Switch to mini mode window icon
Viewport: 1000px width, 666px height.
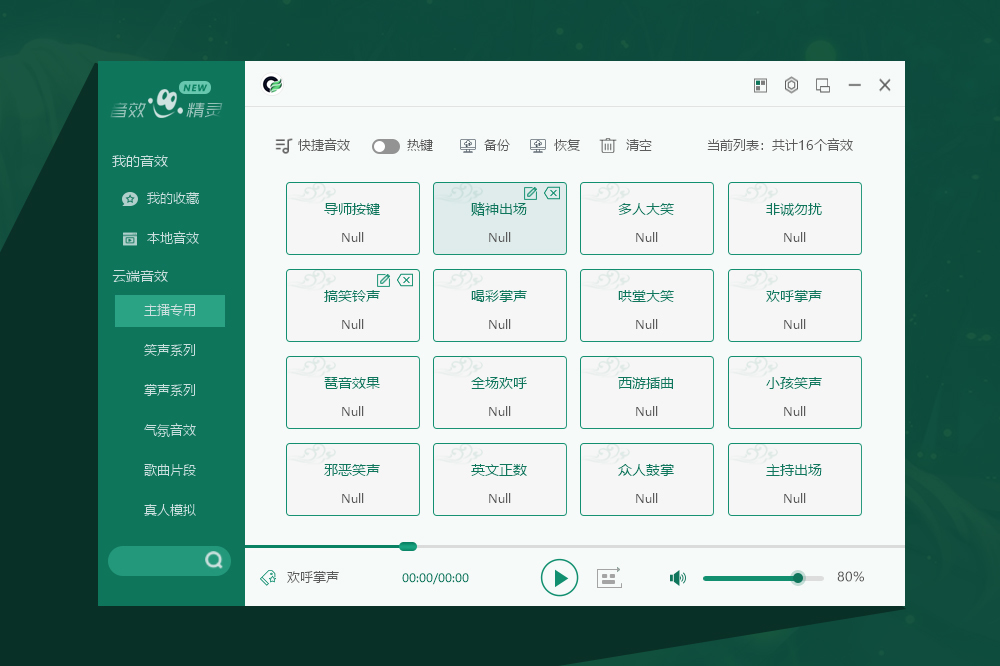point(823,85)
